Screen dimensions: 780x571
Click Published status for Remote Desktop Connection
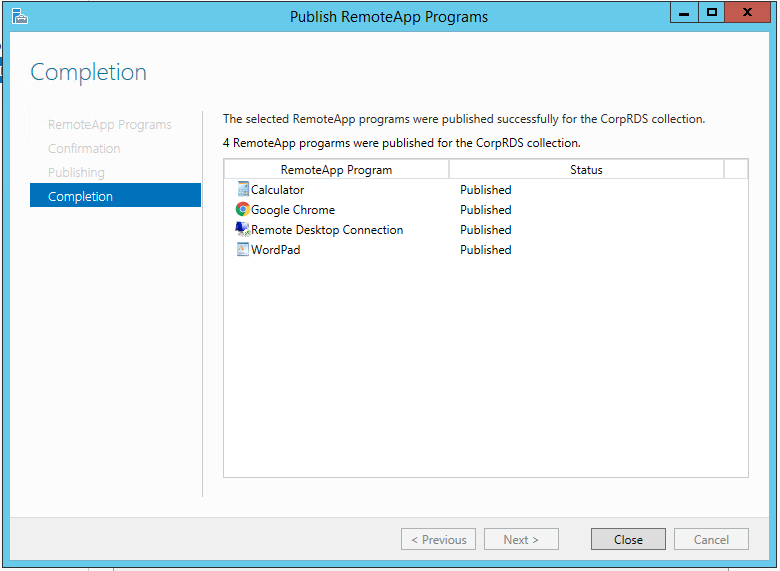pyautogui.click(x=486, y=230)
